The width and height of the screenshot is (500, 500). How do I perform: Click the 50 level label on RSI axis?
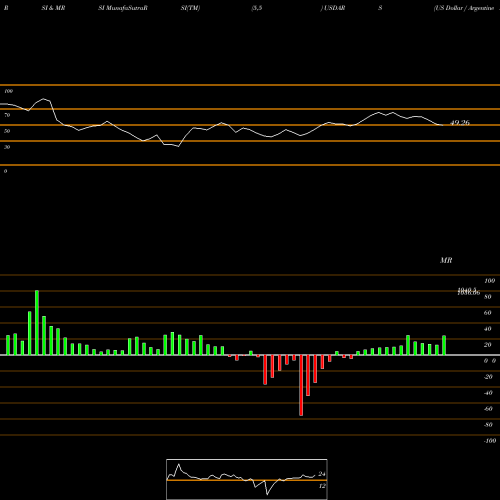pyautogui.click(x=7, y=131)
